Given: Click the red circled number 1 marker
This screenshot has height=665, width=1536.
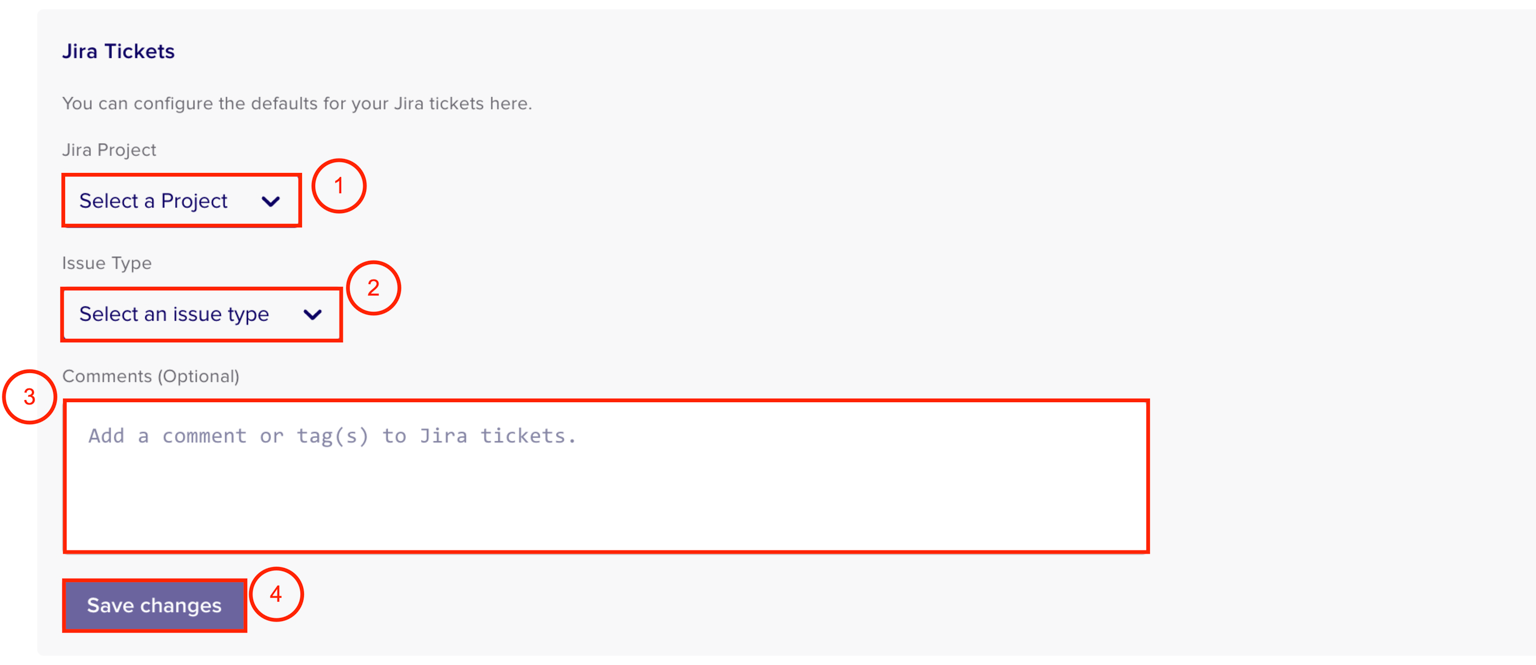Looking at the screenshot, I should point(338,186).
